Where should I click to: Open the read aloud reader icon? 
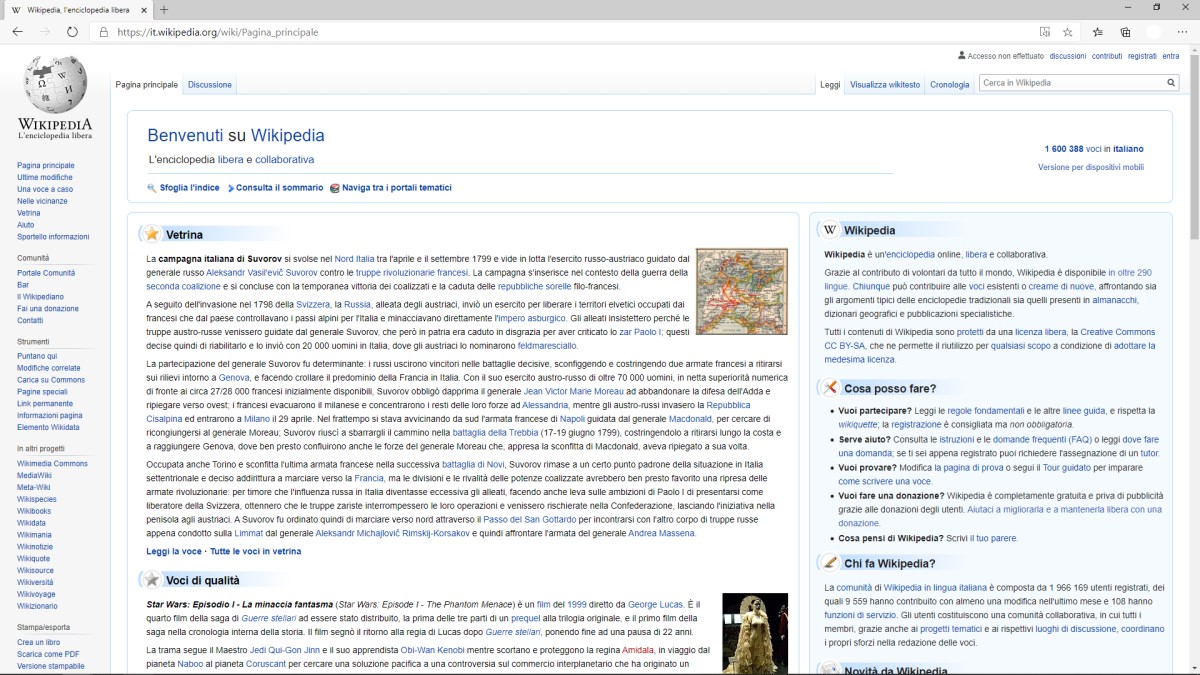pos(1045,32)
